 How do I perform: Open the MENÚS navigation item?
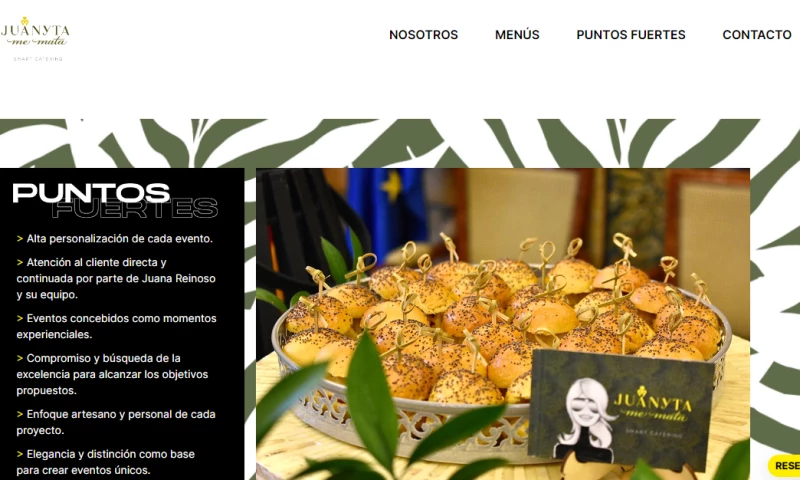pyautogui.click(x=517, y=35)
